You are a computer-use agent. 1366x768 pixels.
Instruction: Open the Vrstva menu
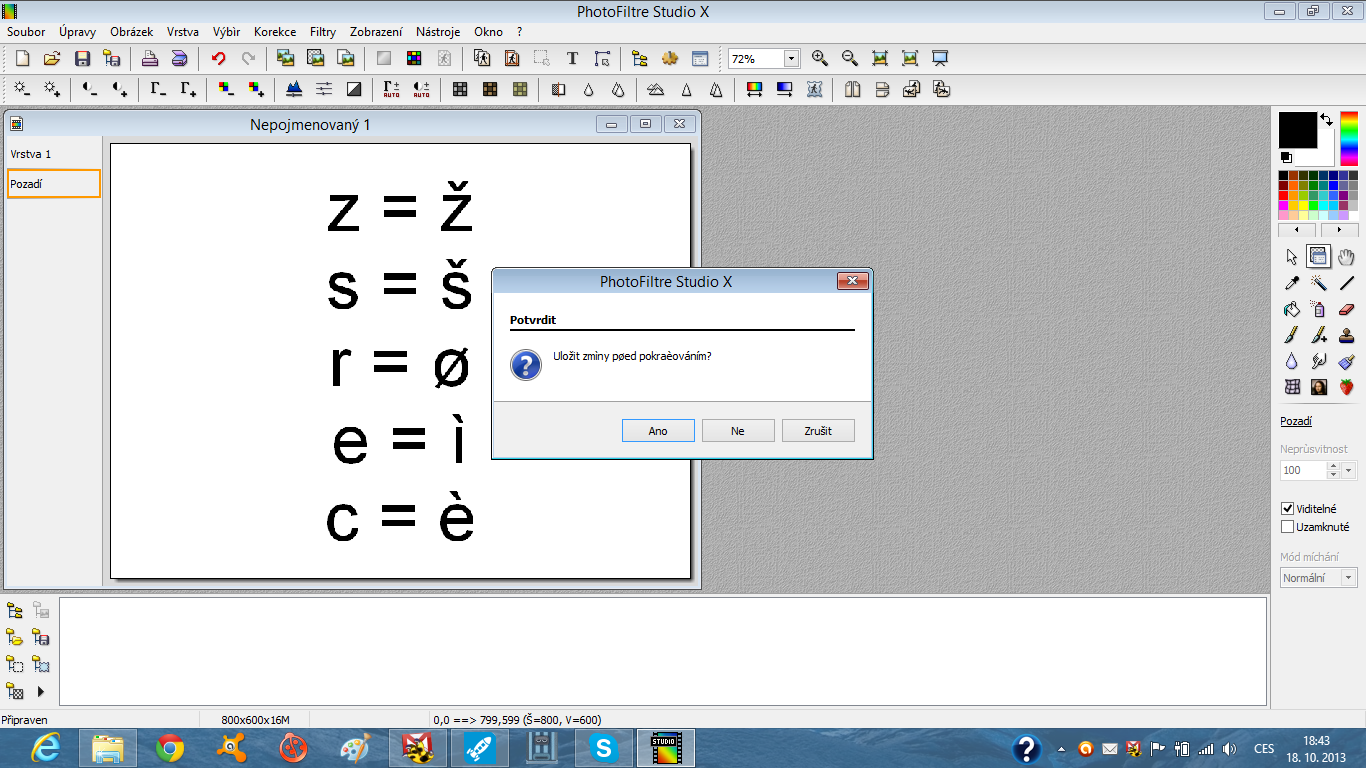pos(182,32)
